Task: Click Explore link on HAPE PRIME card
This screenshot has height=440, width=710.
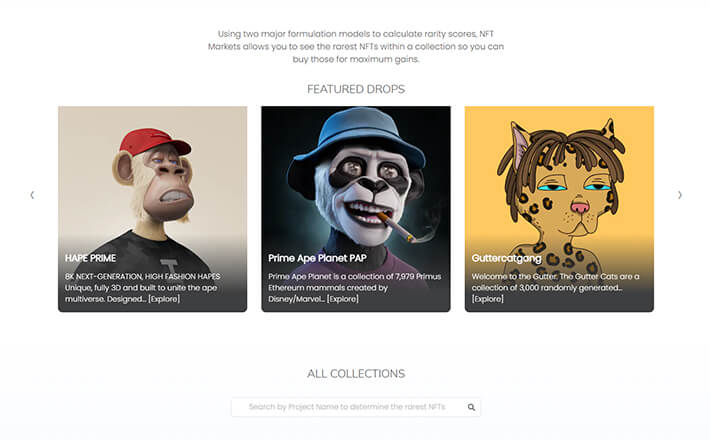Action: [x=164, y=299]
